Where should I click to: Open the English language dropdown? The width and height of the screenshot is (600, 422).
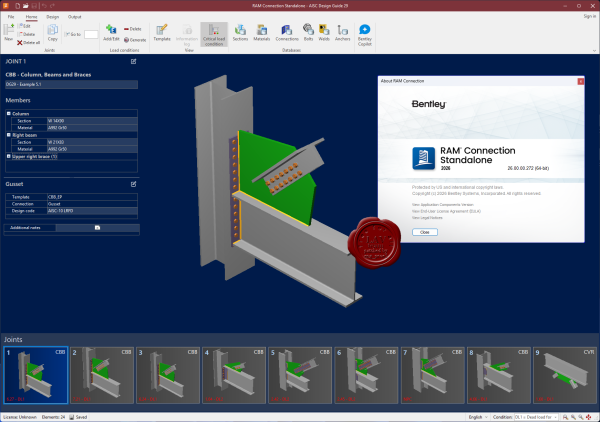[478, 417]
